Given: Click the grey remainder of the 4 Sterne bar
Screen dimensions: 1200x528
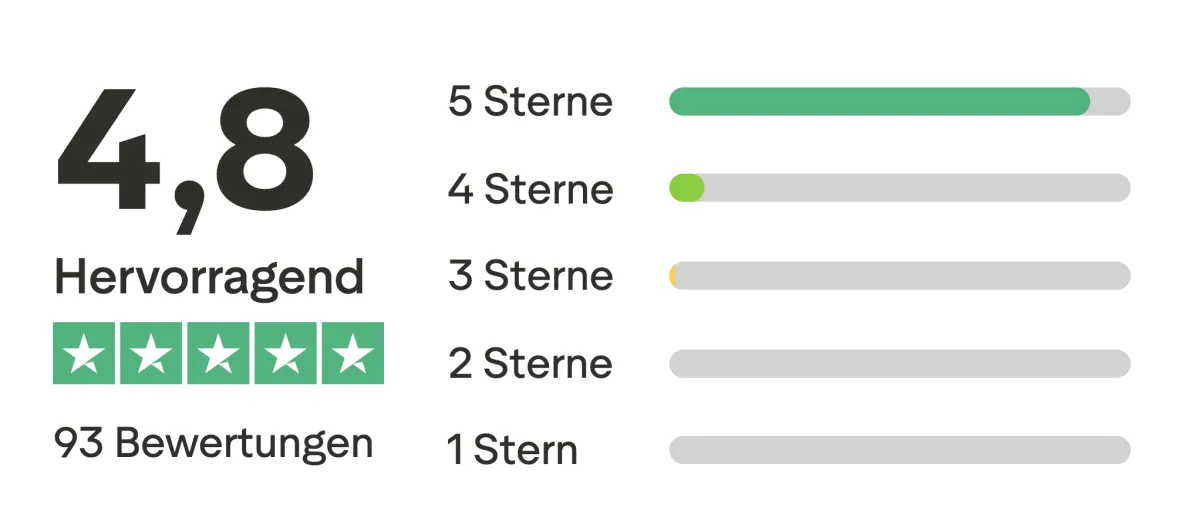Looking at the screenshot, I should [915, 188].
